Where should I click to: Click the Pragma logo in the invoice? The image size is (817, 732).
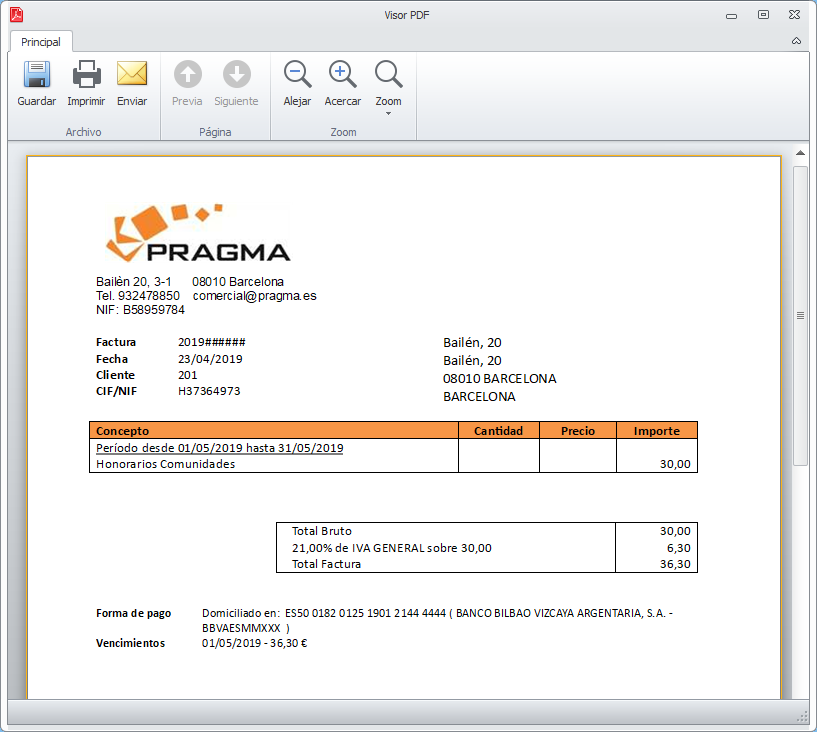click(x=197, y=235)
